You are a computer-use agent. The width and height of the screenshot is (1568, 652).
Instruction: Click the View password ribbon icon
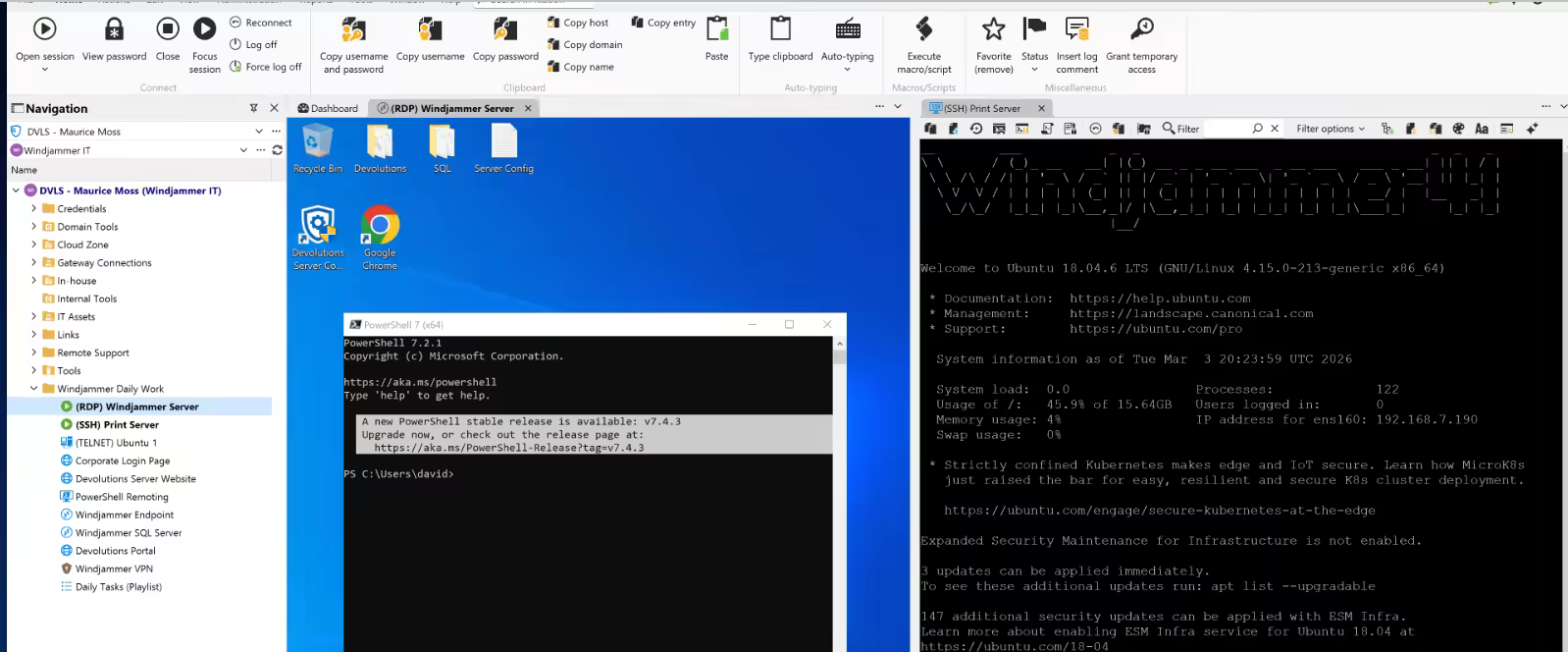click(114, 30)
